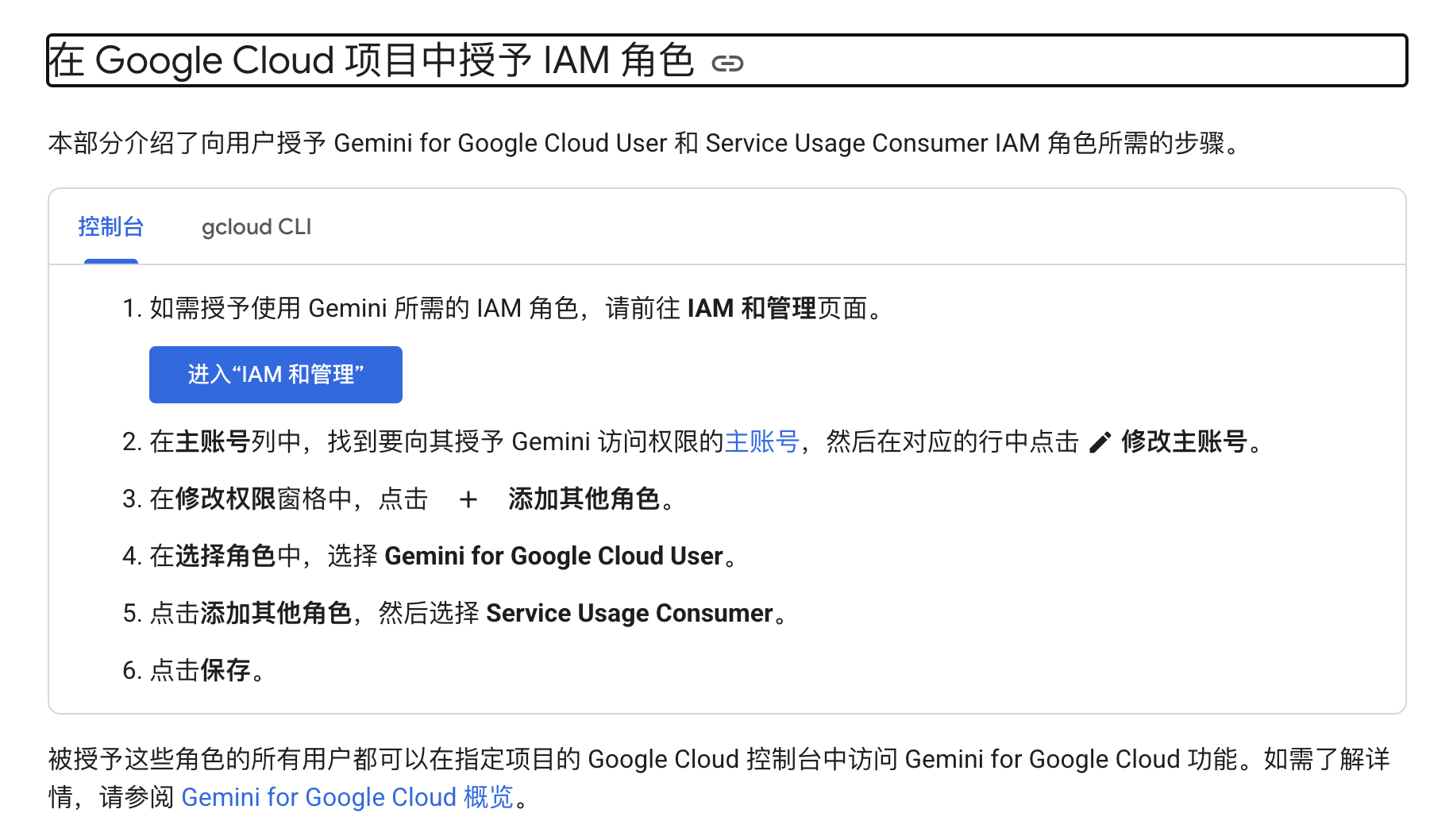Viewport: 1453px width, 840px height.
Task: Click the closing paragraph starting with 被授予这些角色
Action: [x=719, y=759]
